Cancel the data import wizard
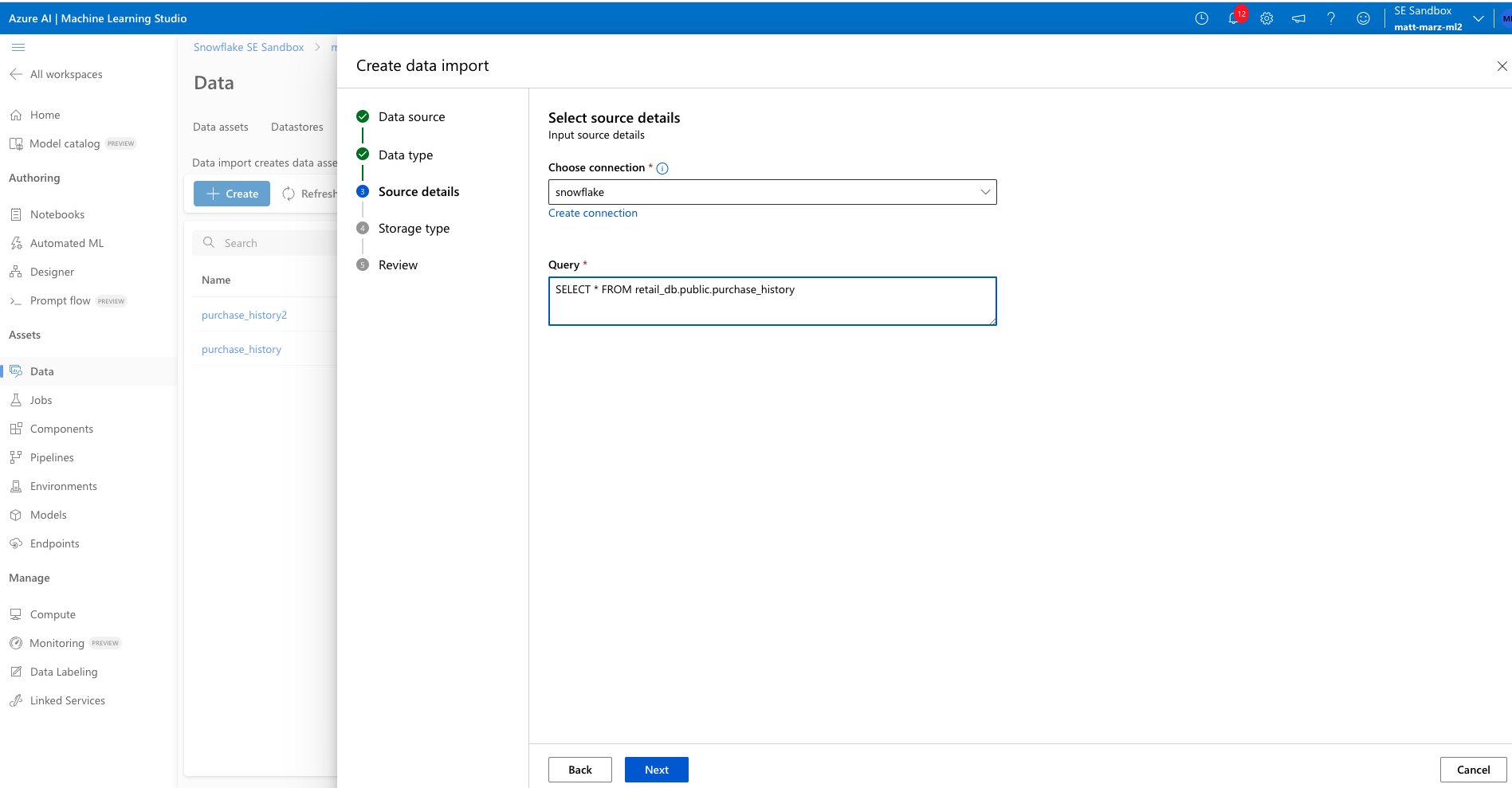The image size is (1512, 788). pyautogui.click(x=1472, y=770)
